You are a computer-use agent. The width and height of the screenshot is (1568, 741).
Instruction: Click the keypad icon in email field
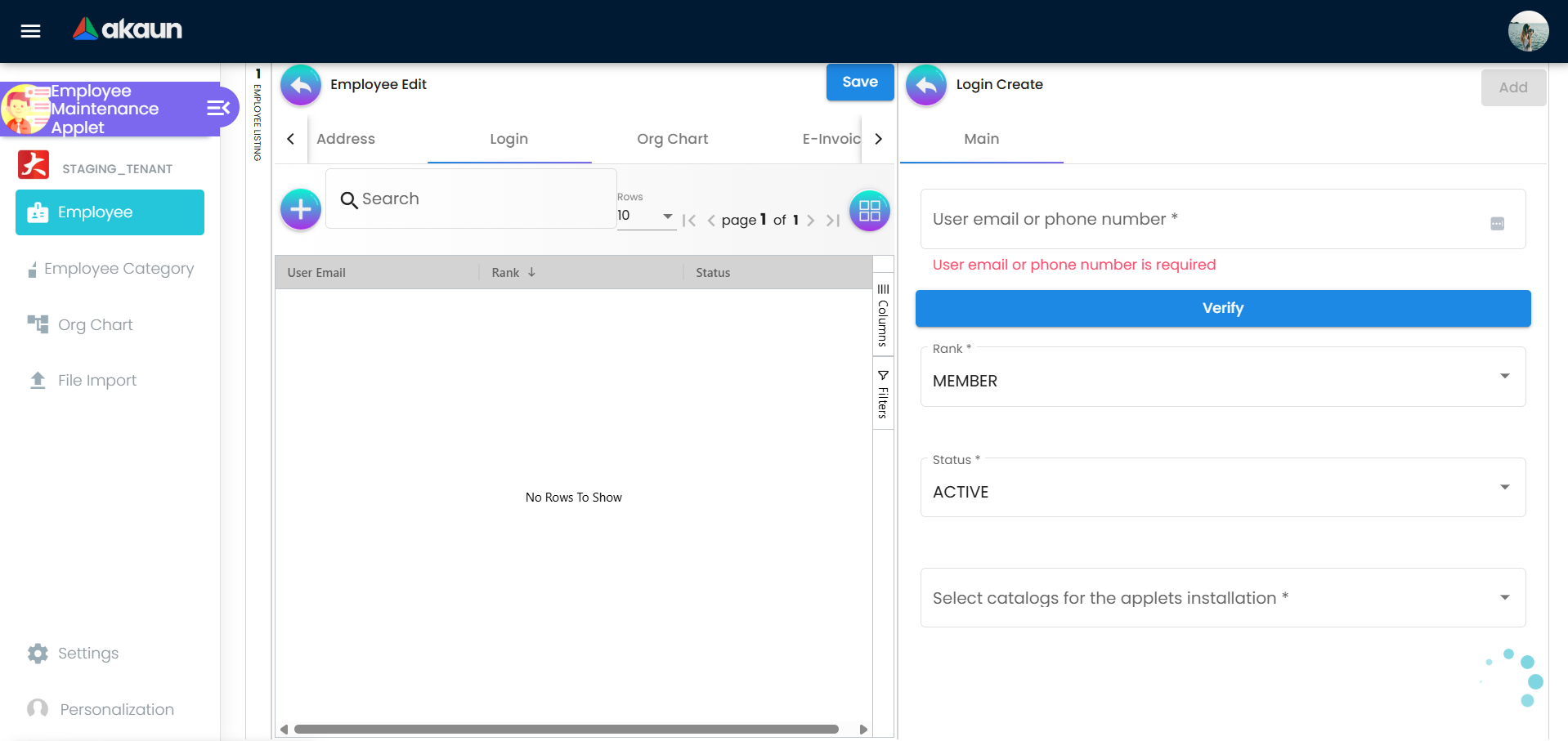pyautogui.click(x=1497, y=224)
